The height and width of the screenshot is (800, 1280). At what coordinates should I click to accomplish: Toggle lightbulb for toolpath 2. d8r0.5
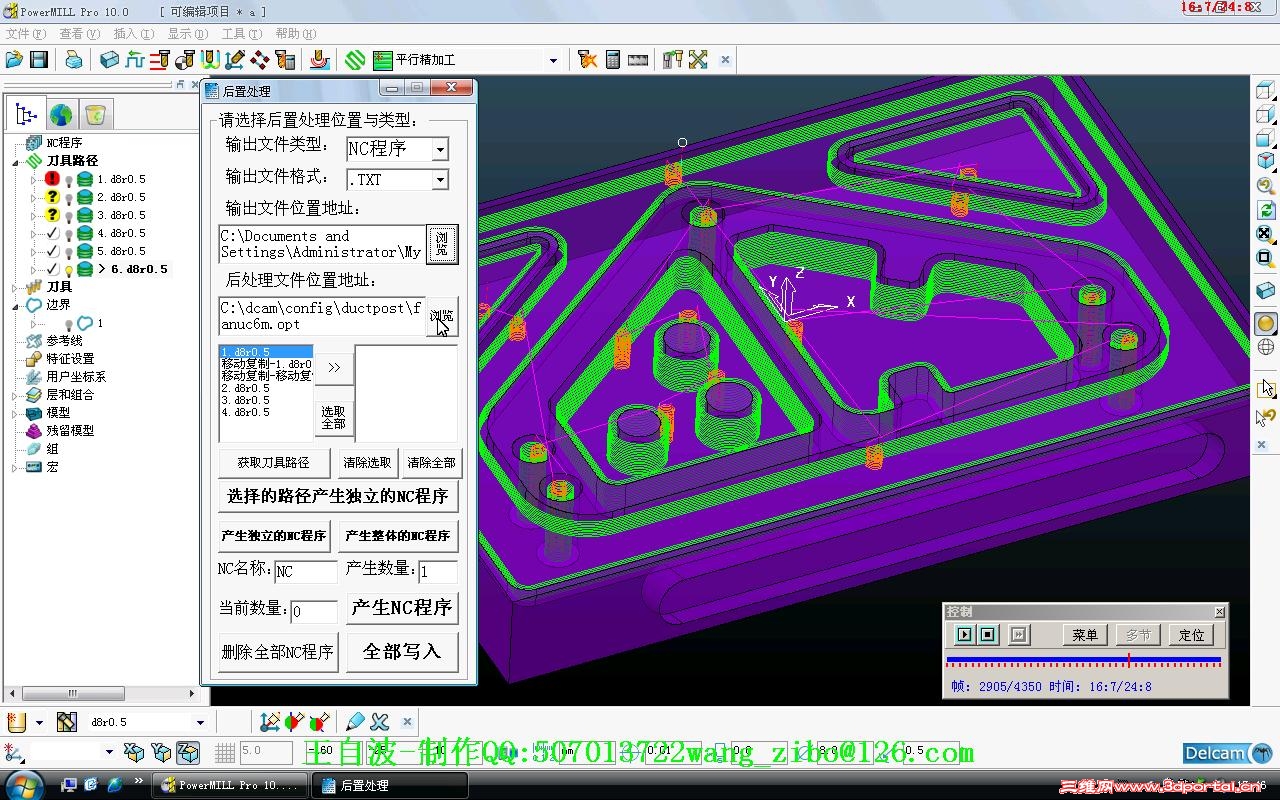(x=68, y=198)
